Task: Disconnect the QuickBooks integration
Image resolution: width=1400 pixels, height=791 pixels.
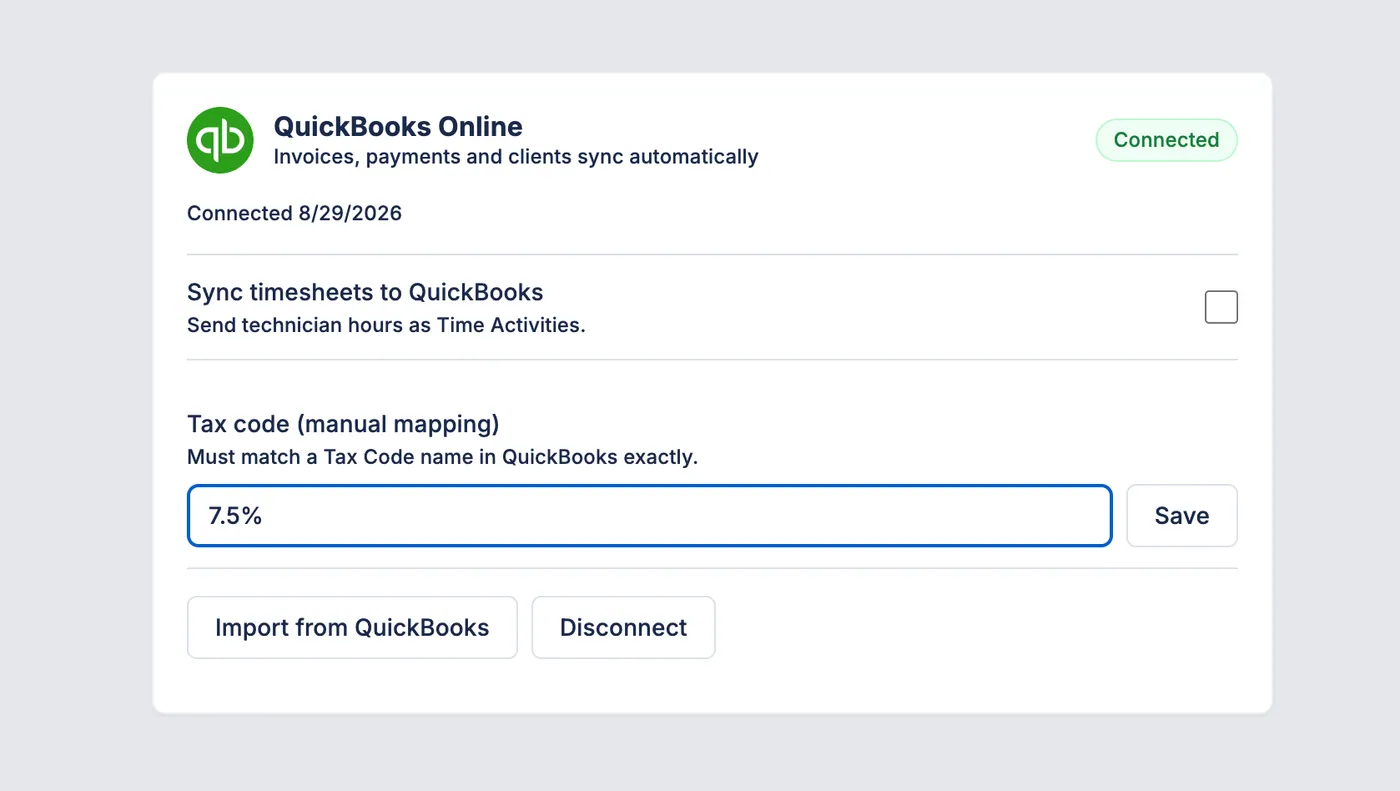Action: point(623,628)
